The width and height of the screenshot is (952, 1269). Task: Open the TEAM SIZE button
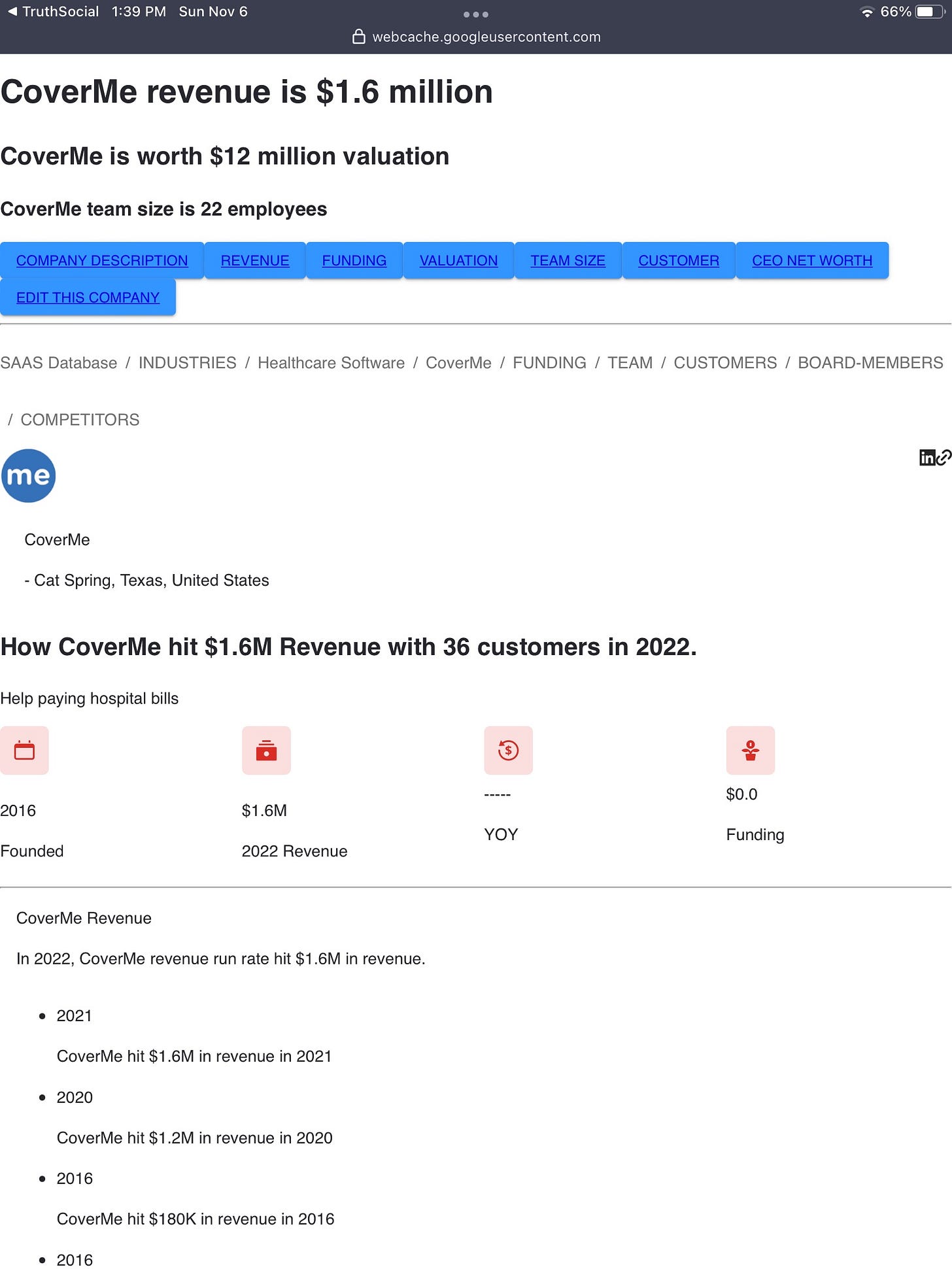568,260
